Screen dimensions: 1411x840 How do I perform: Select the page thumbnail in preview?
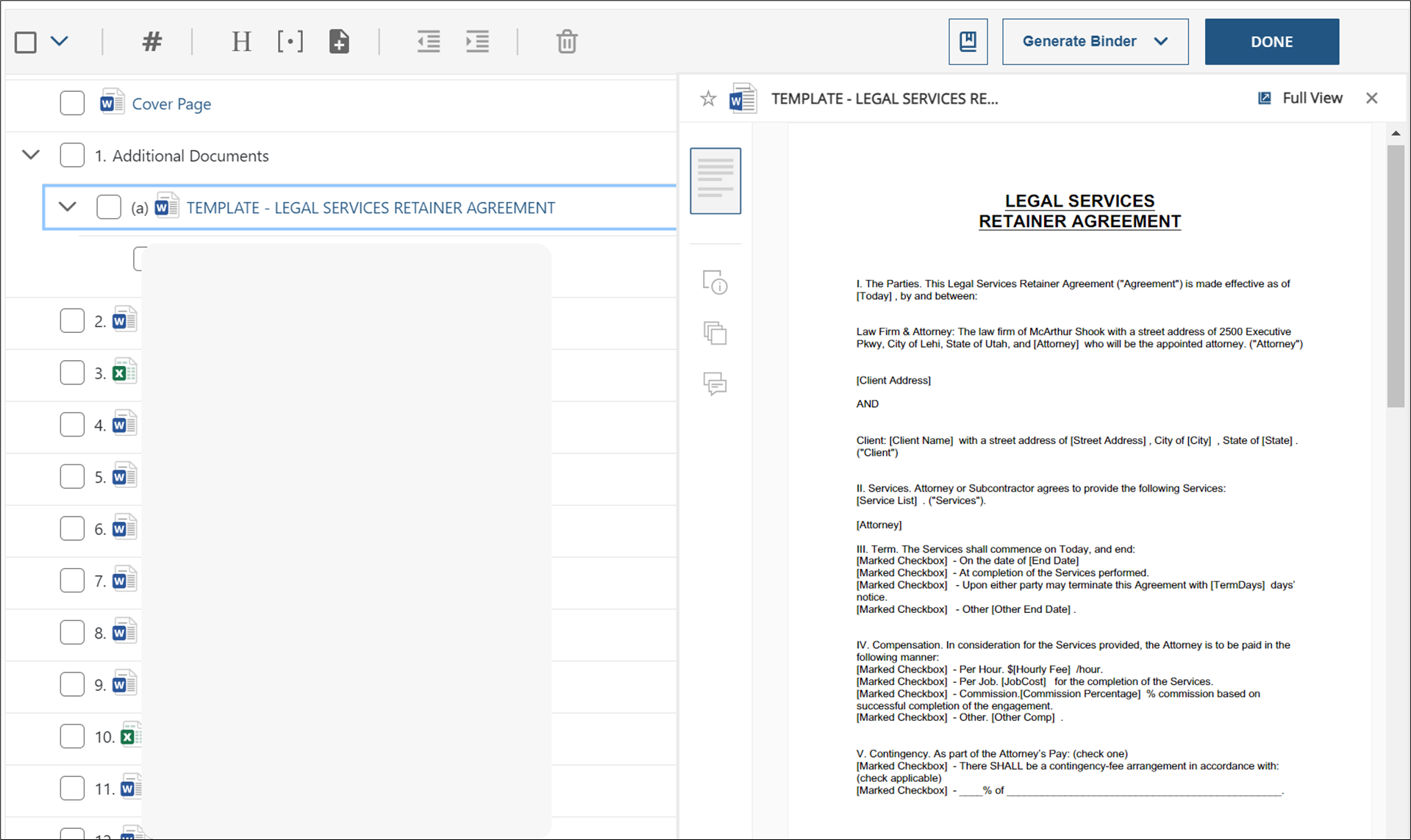coord(715,181)
